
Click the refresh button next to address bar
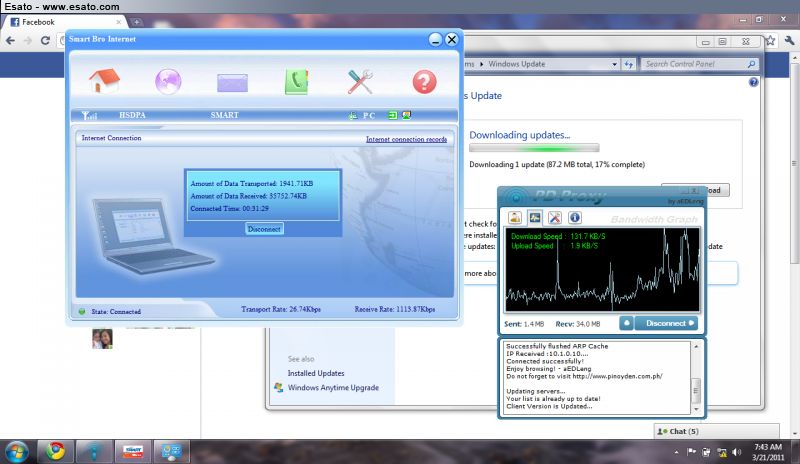click(629, 64)
